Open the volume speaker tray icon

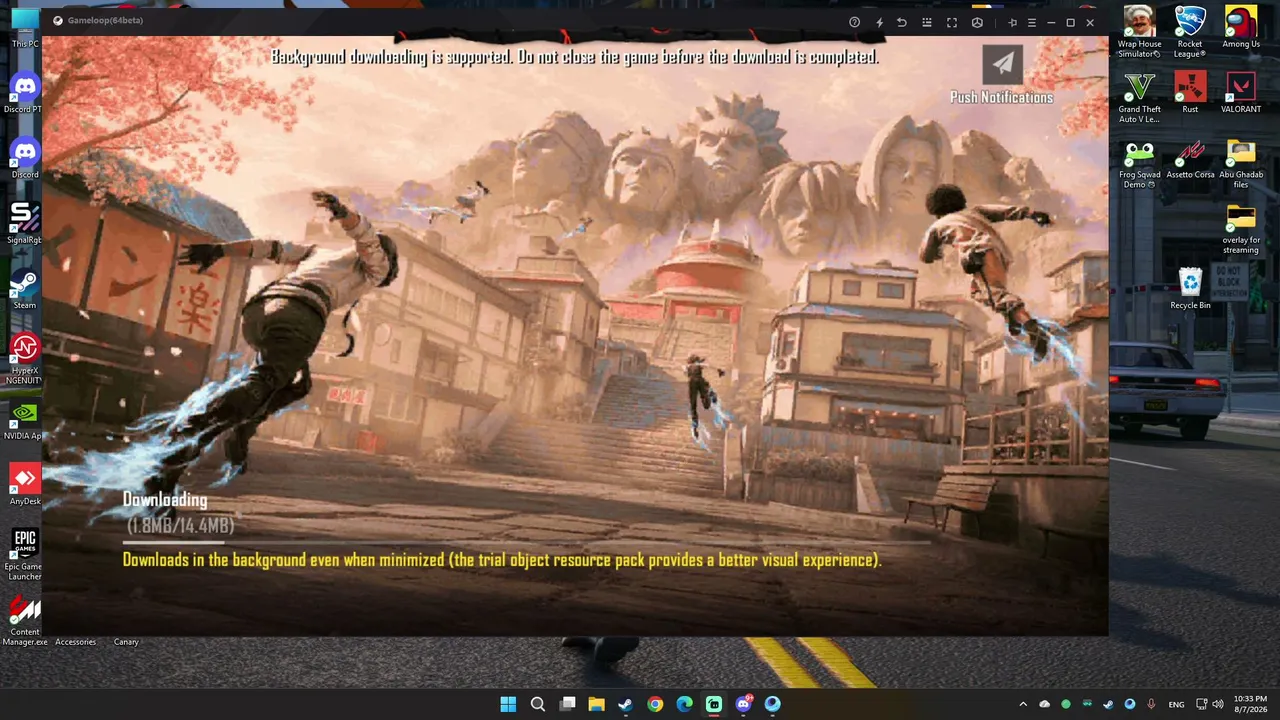1220,704
